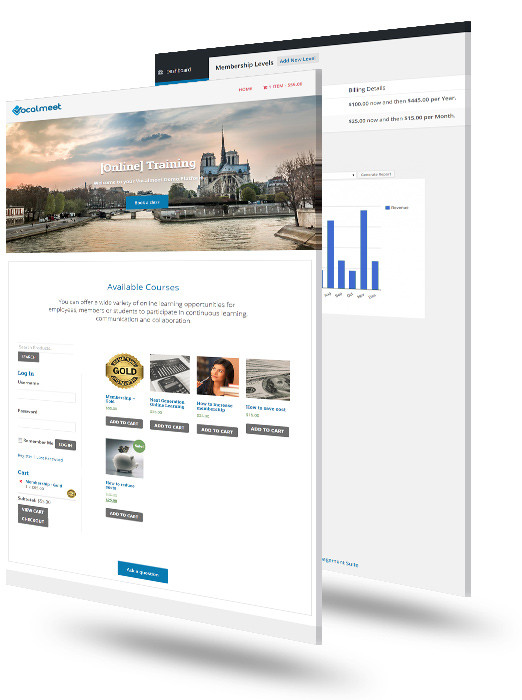Open the GOLD membership badge product image
This screenshot has height=700, width=522.
pos(124,371)
